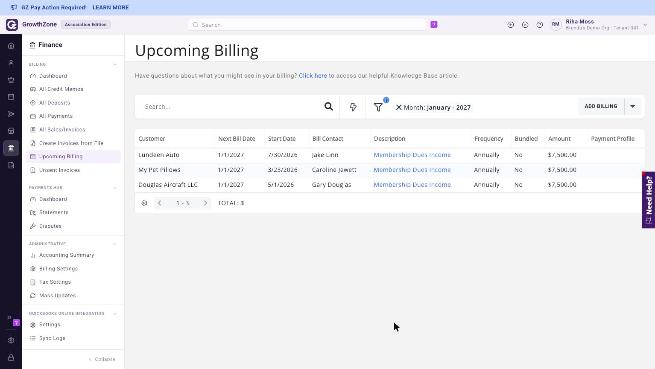The width and height of the screenshot is (655, 369).
Task: Click bill contact Caroline Jewett
Action: click(x=334, y=170)
